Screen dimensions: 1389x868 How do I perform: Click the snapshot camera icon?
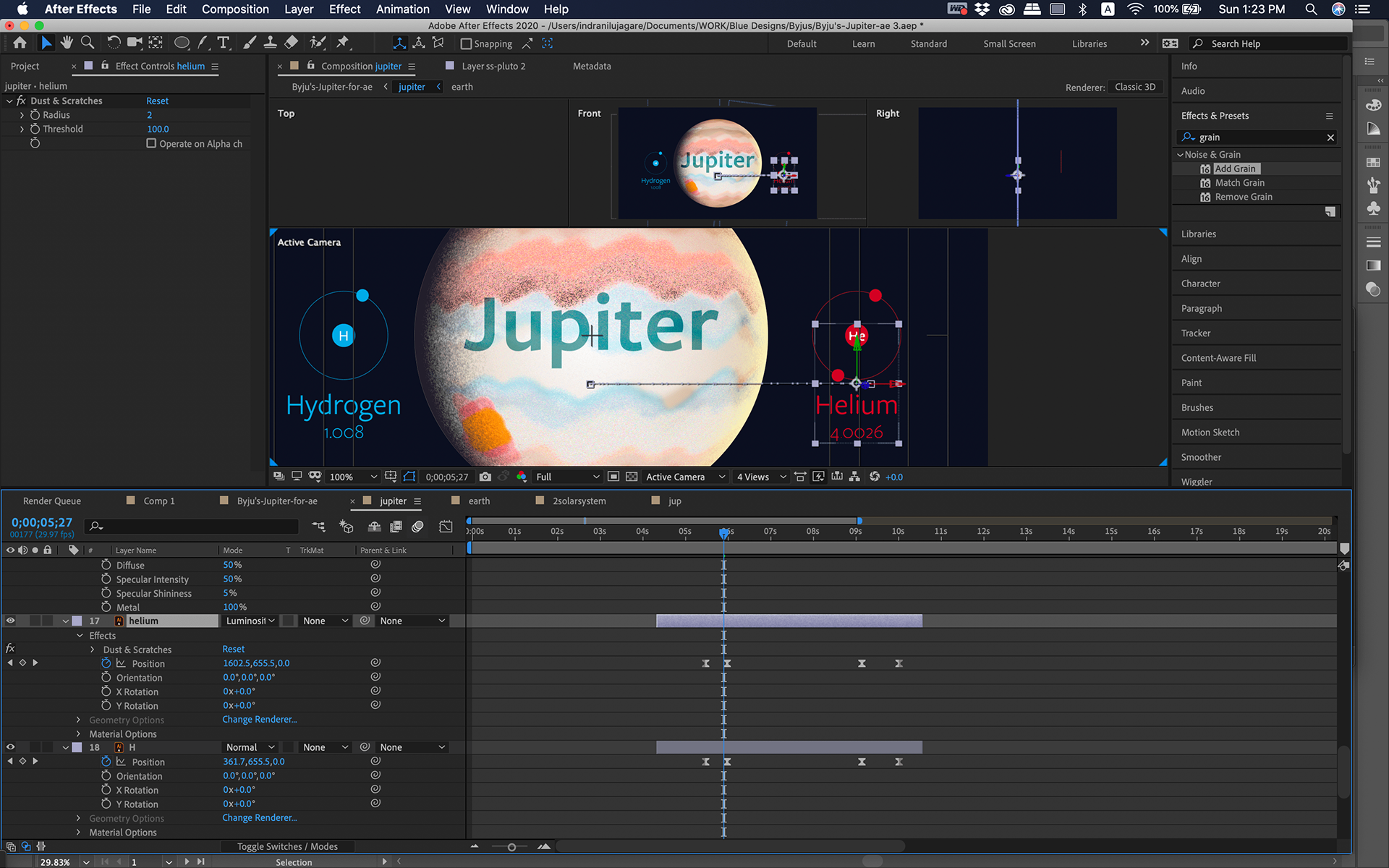point(485,477)
